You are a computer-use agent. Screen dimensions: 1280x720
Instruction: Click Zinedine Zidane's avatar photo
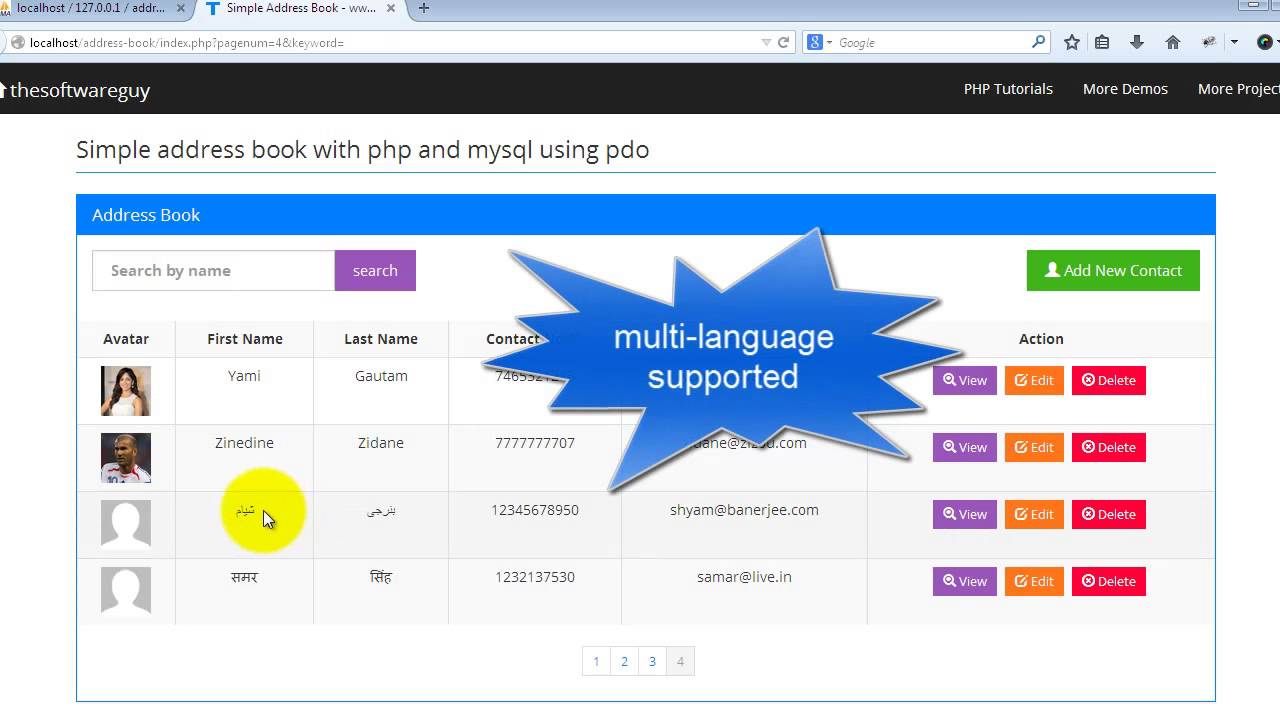[x=126, y=458]
